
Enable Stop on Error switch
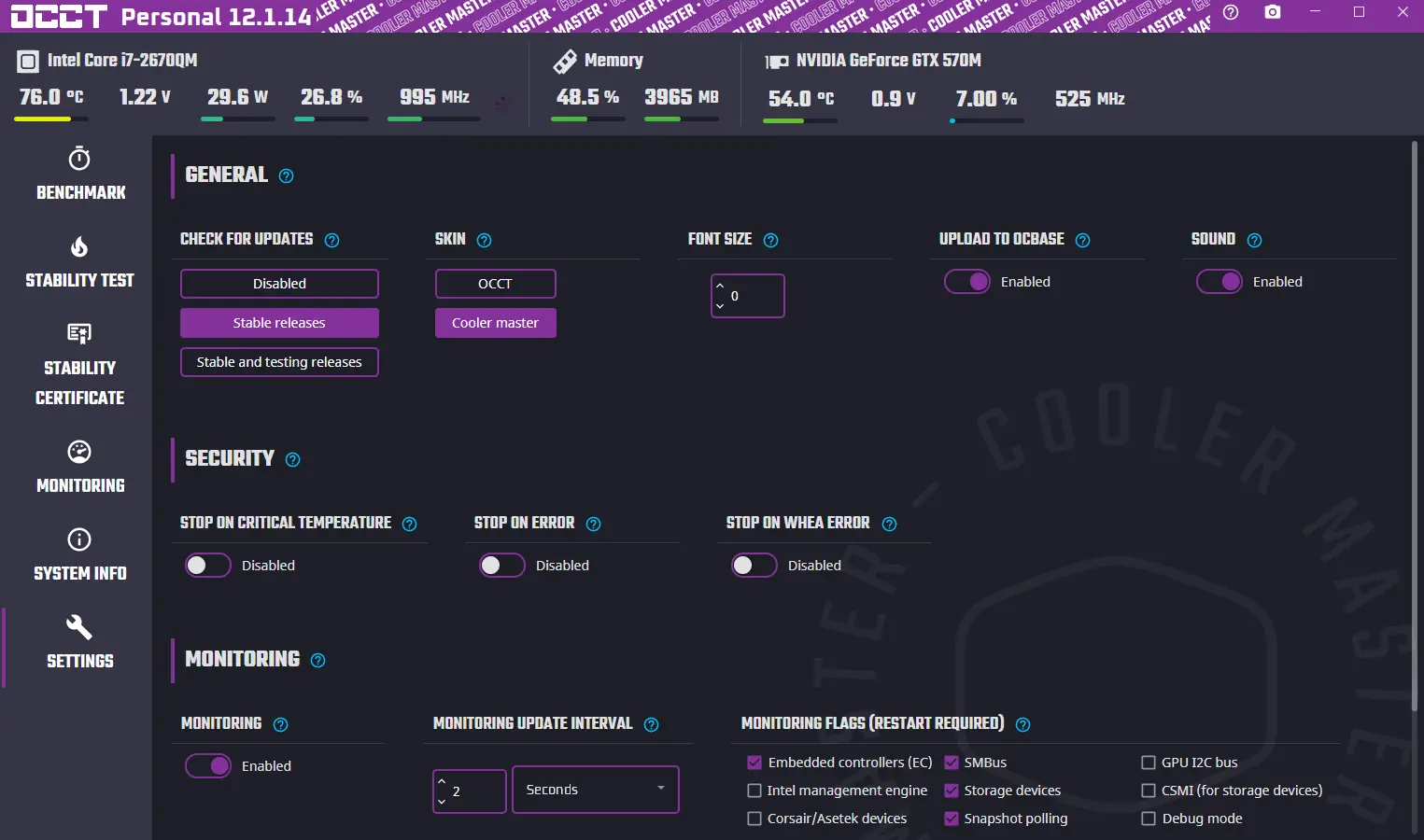click(x=502, y=566)
